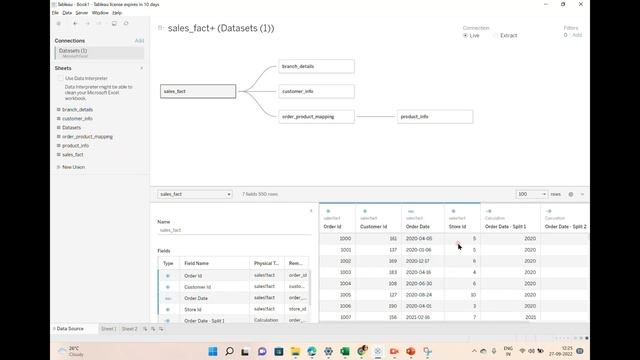Select the Live connection radio button

tap(465, 36)
